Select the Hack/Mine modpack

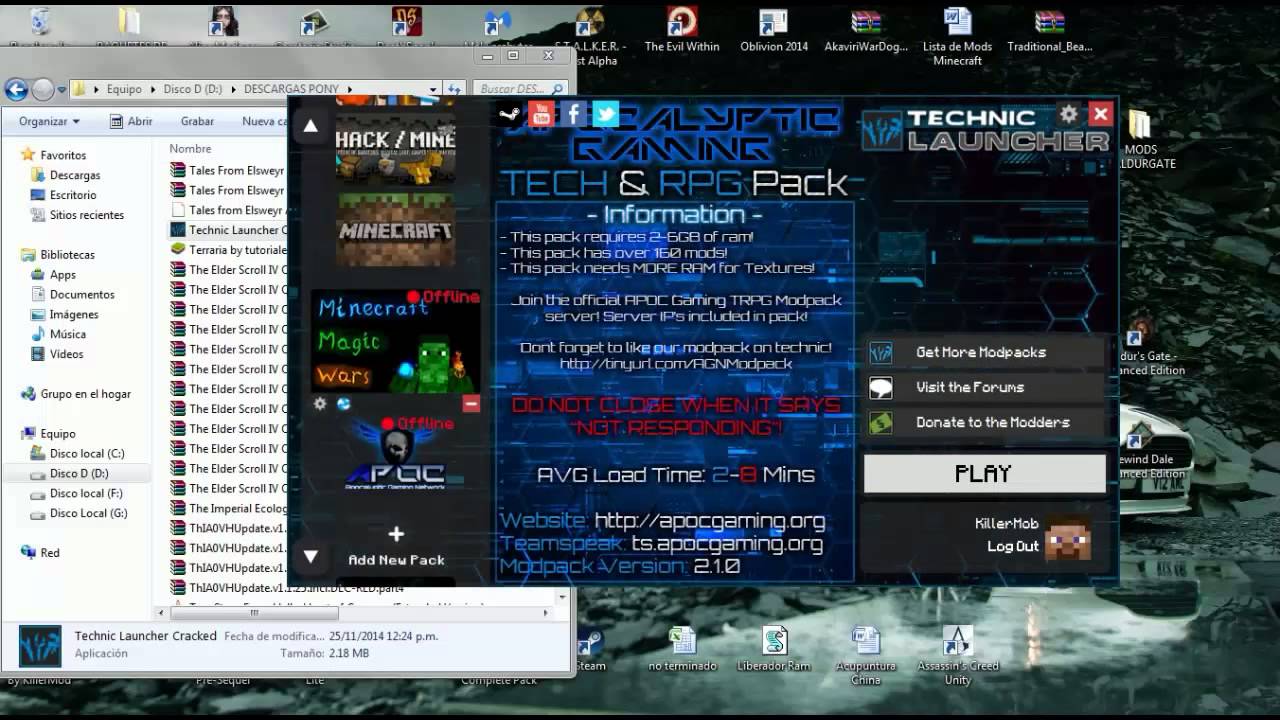396,148
